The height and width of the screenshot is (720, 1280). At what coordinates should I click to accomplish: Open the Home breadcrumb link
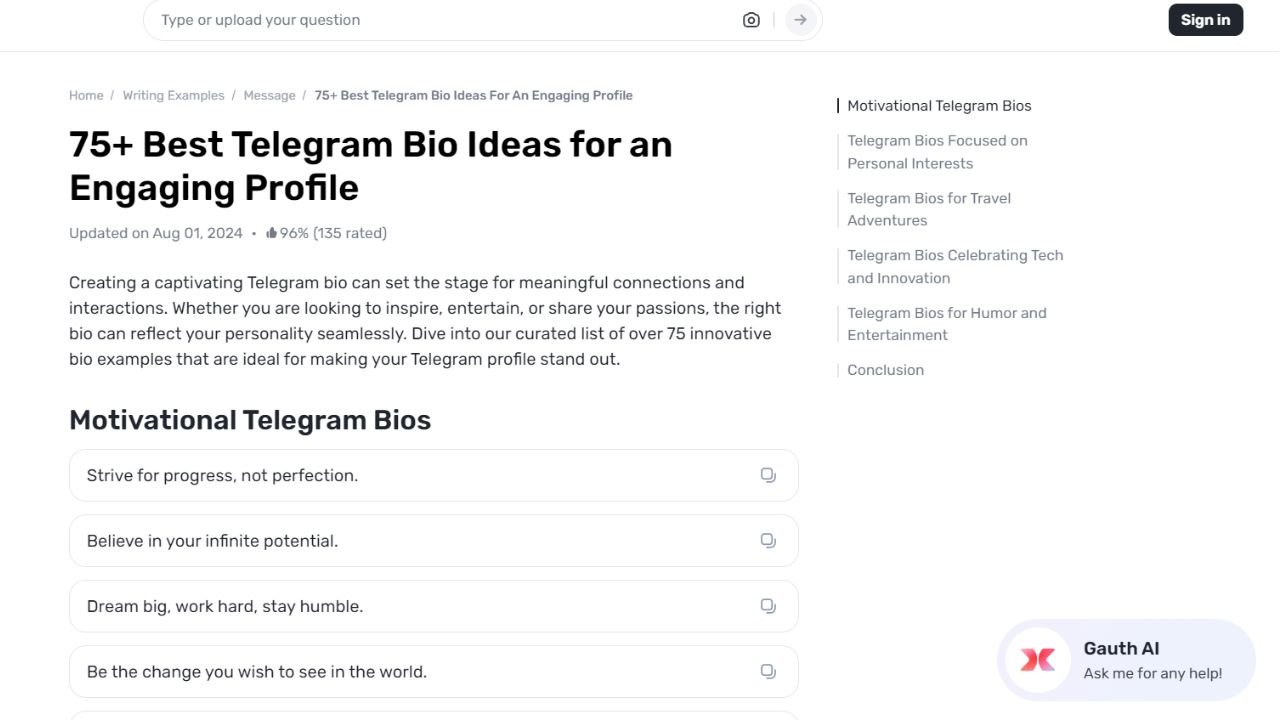86,95
